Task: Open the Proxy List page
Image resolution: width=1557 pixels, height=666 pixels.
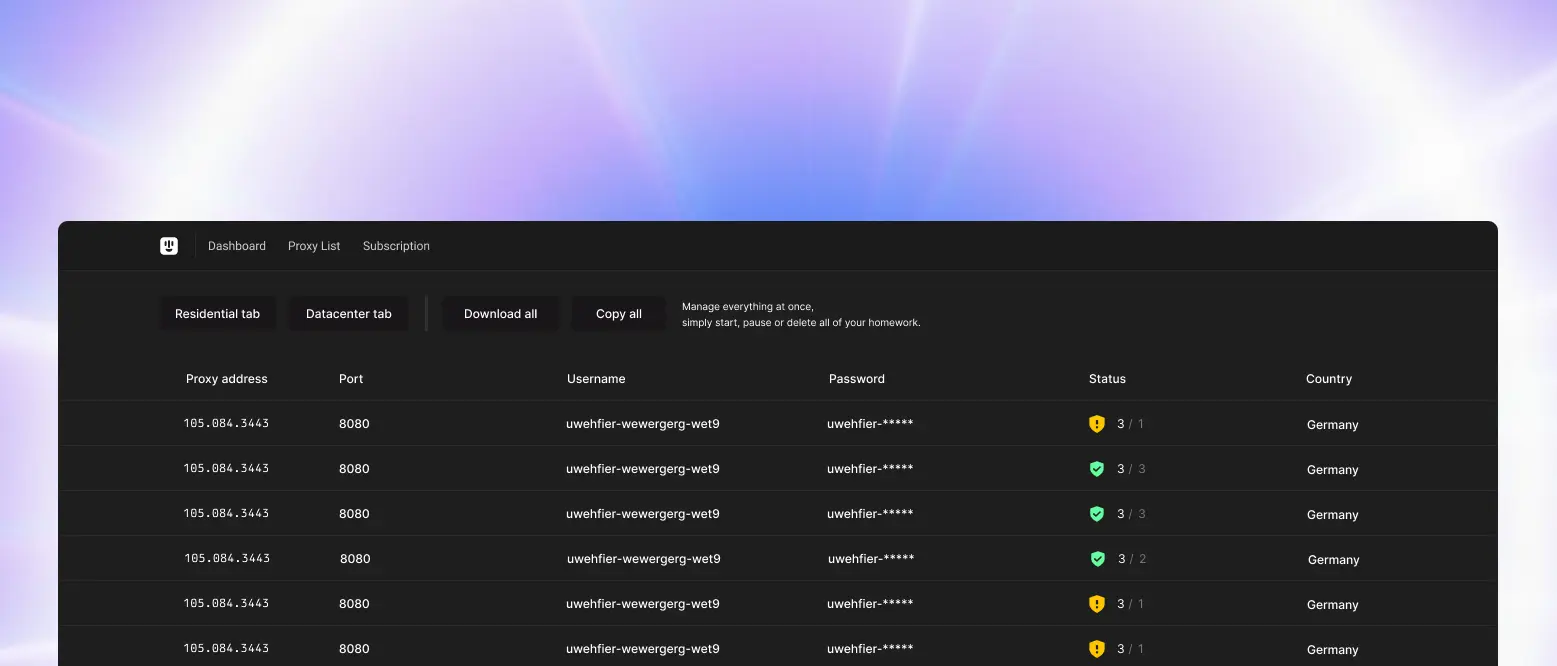Action: point(314,245)
